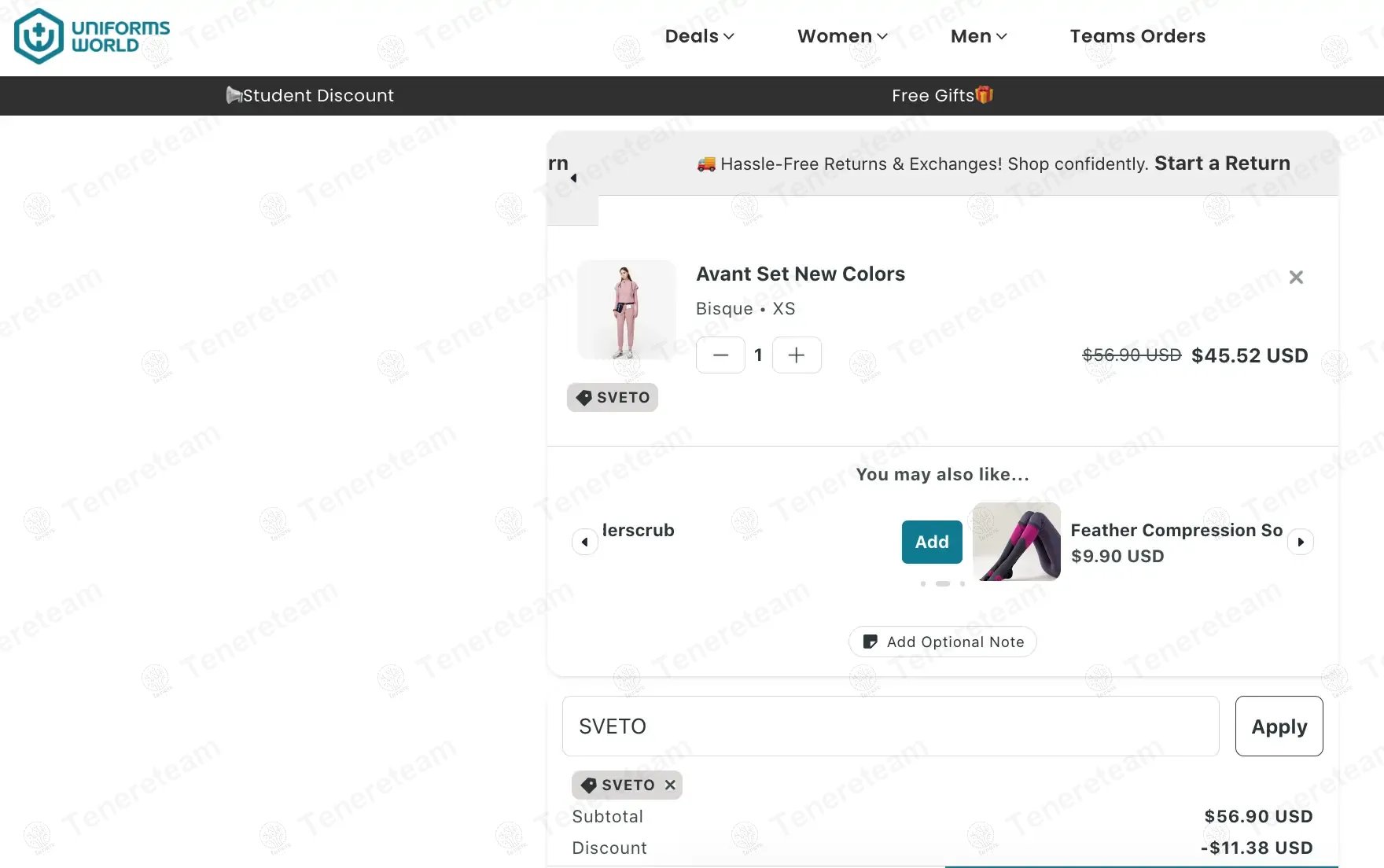Remove Avant Set from cart
The height and width of the screenshot is (868, 1384).
[1296, 278]
